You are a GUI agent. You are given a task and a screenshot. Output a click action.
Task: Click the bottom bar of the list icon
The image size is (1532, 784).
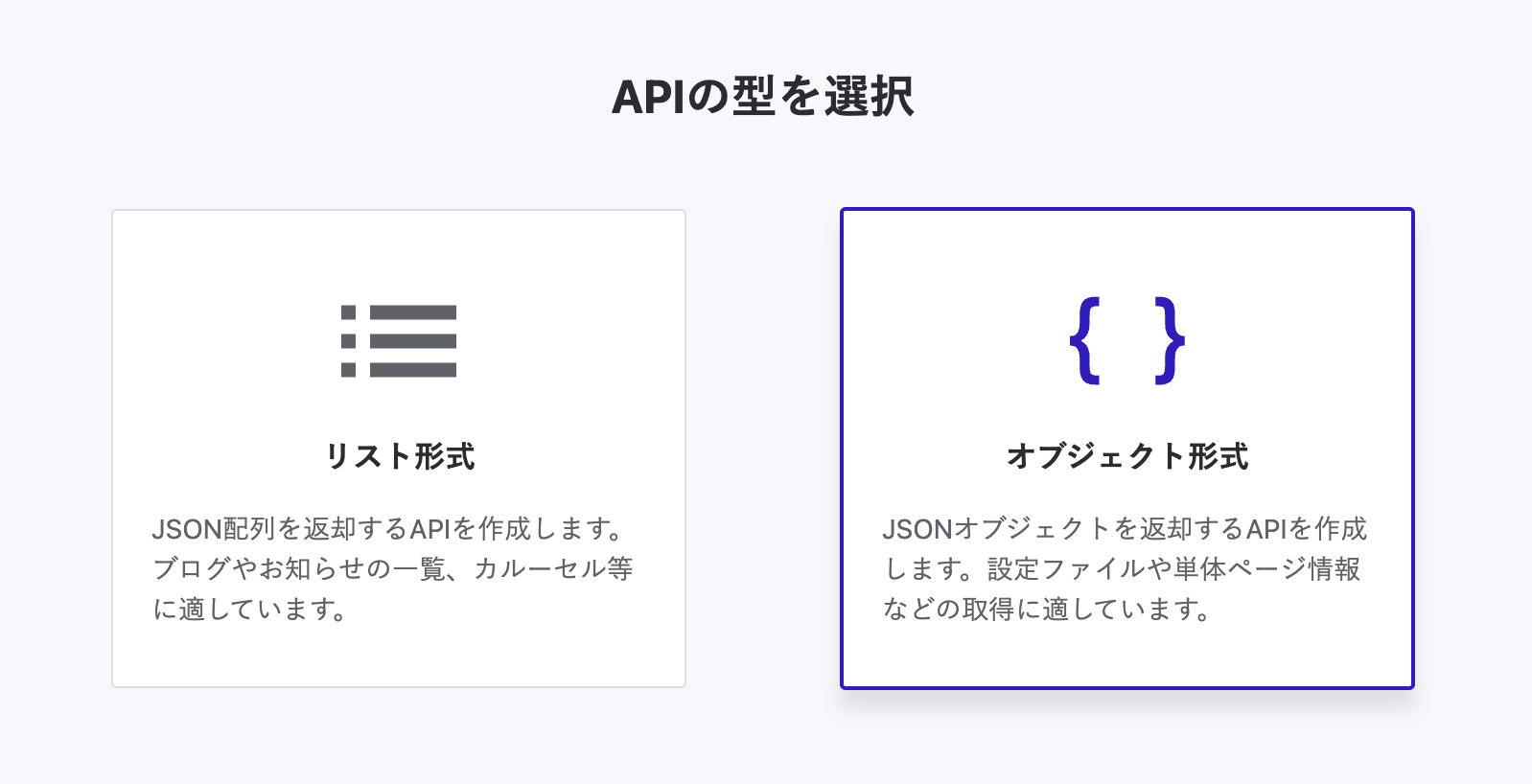point(413,370)
